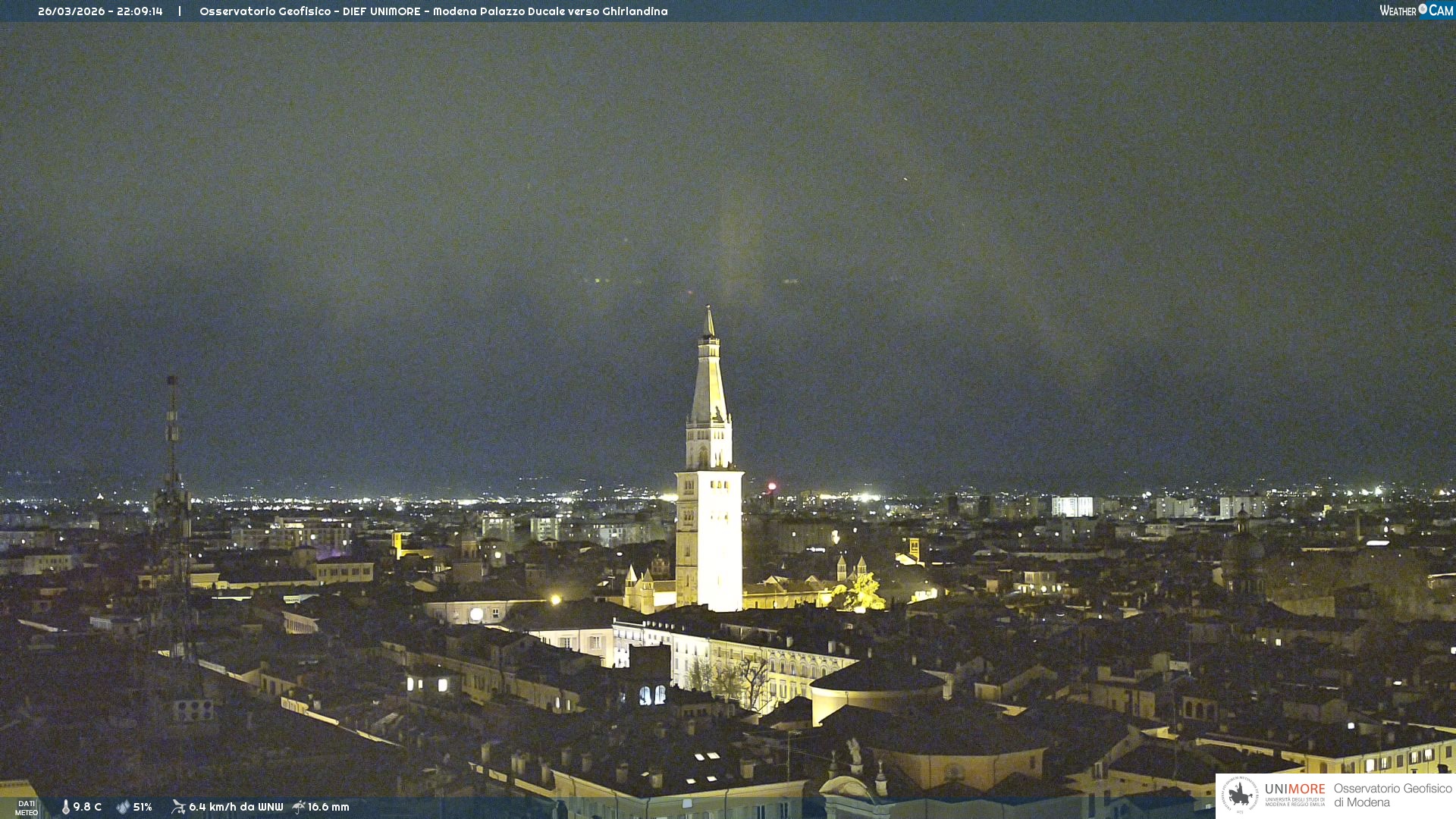The image size is (1456, 819).
Task: Click the Osservatorio Geofisico di Modena text
Action: click(x=1392, y=795)
